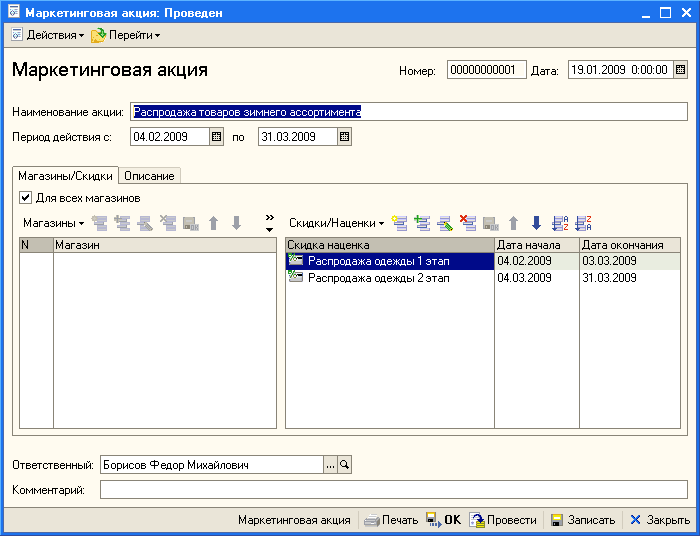Uncheck the Для всех магазинов checkbox
700x536 pixels.
[x=26, y=198]
